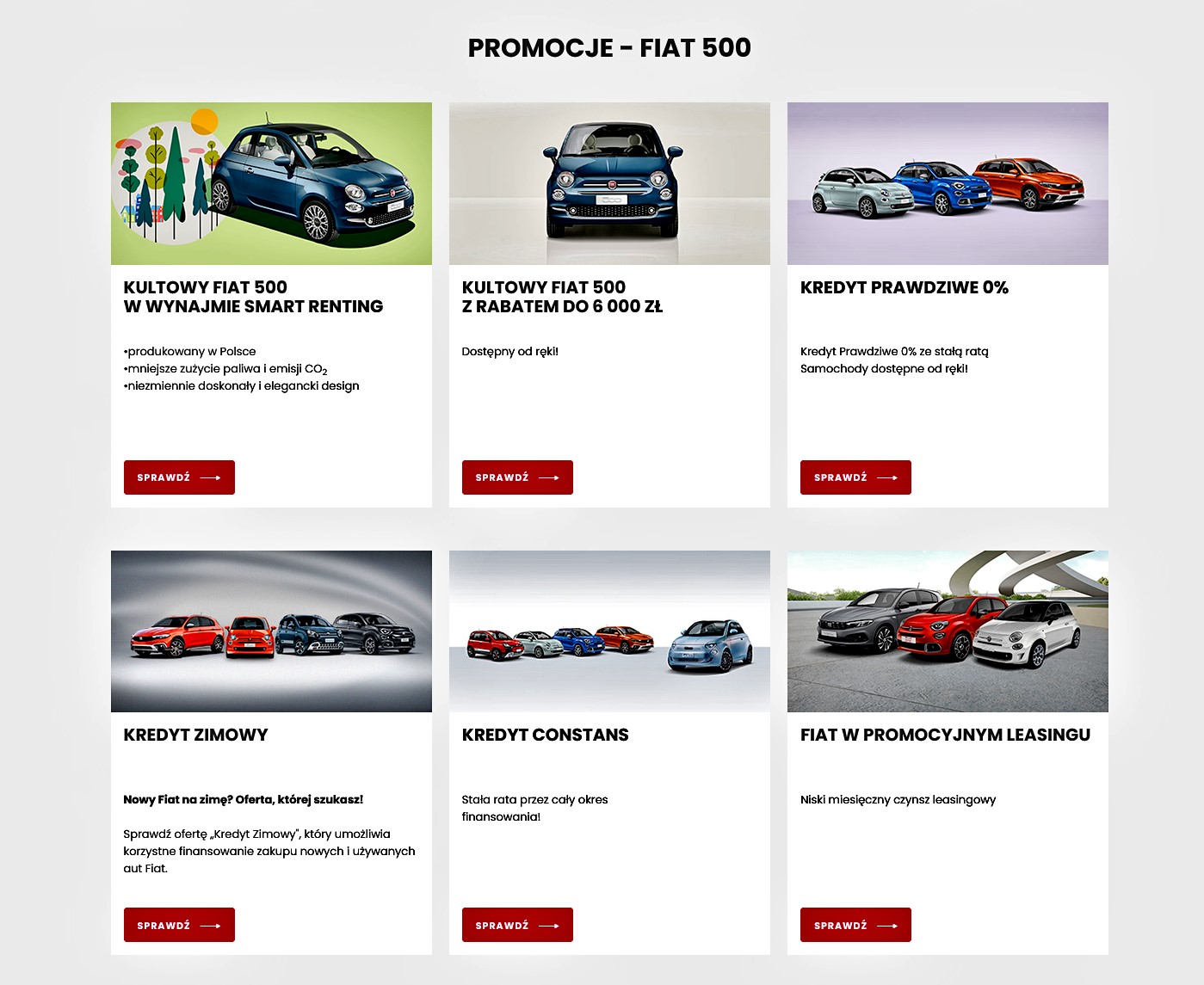The width and height of the screenshot is (1204, 985).
Task: Click Sprawdź button under 6 000 zł rabat offer
Action: [x=517, y=477]
